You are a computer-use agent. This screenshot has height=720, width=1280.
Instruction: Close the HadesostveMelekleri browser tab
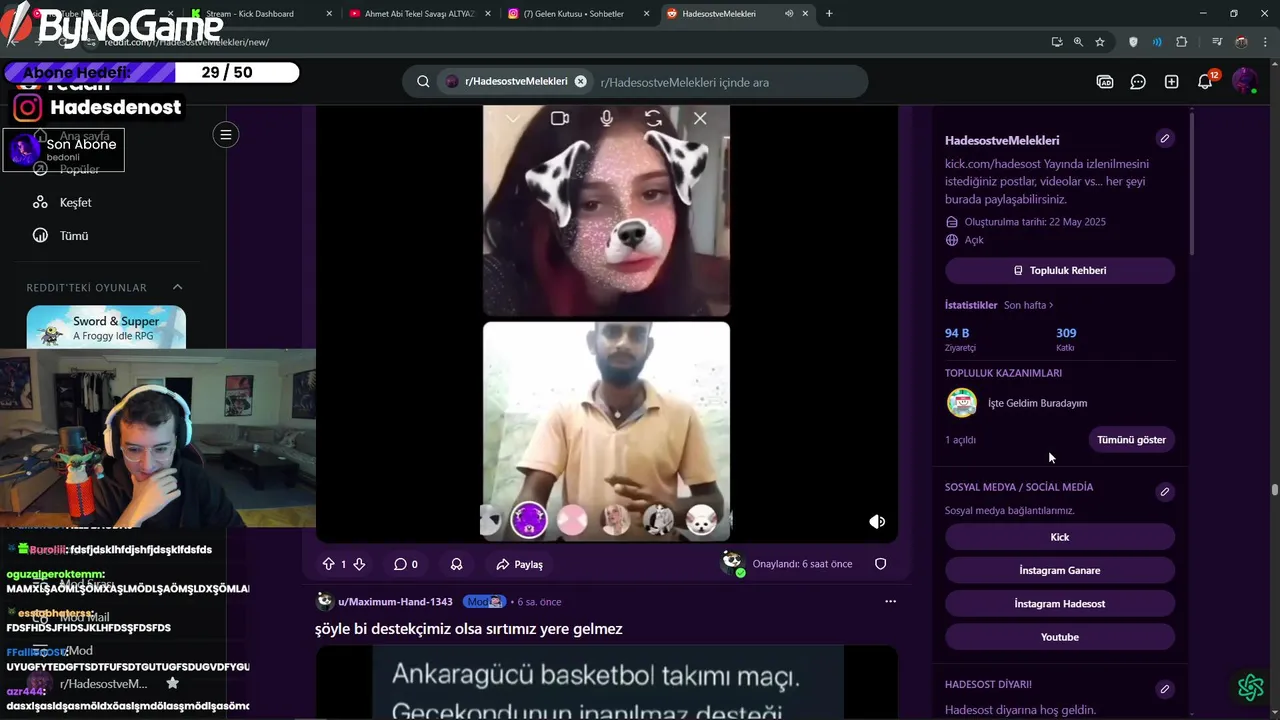(806, 14)
